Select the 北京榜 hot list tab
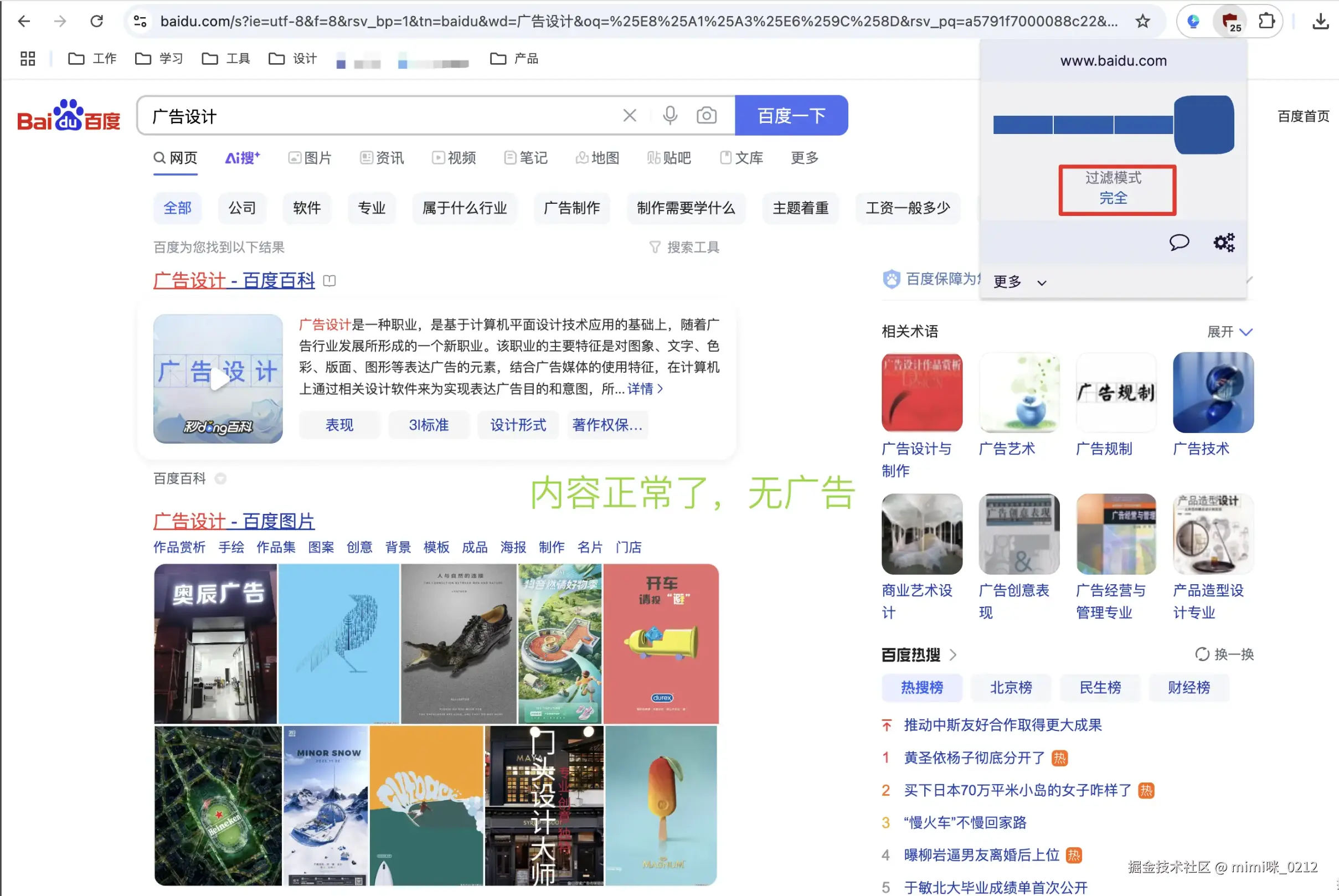The width and height of the screenshot is (1339, 896). pyautogui.click(x=1011, y=687)
